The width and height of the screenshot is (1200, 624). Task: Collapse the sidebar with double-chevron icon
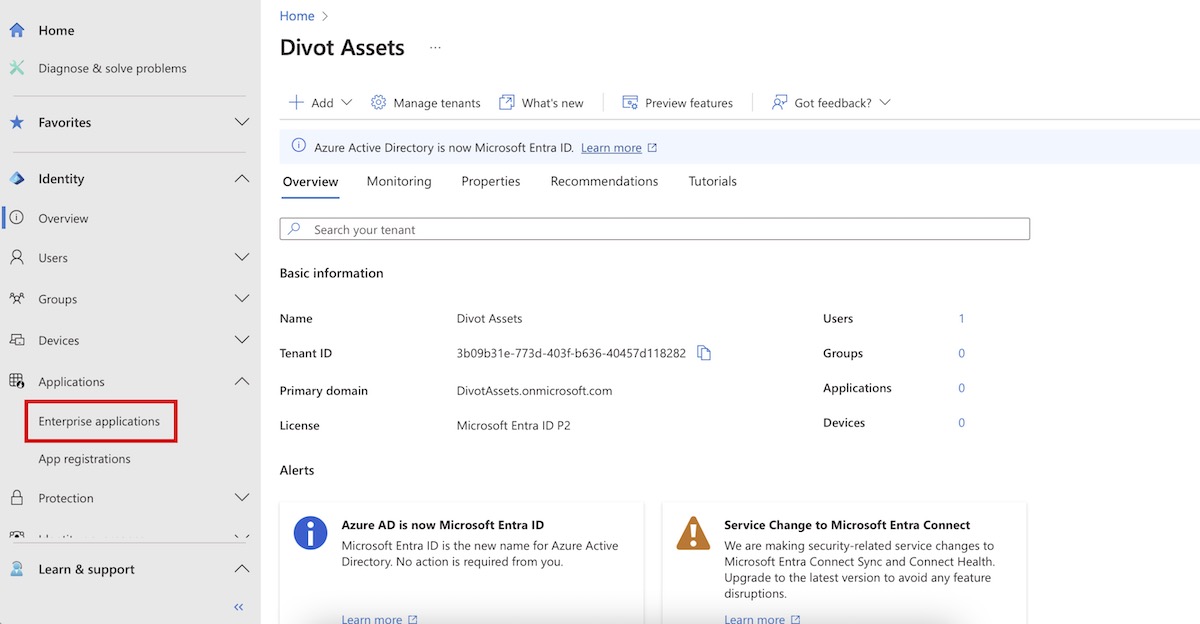[x=239, y=607]
